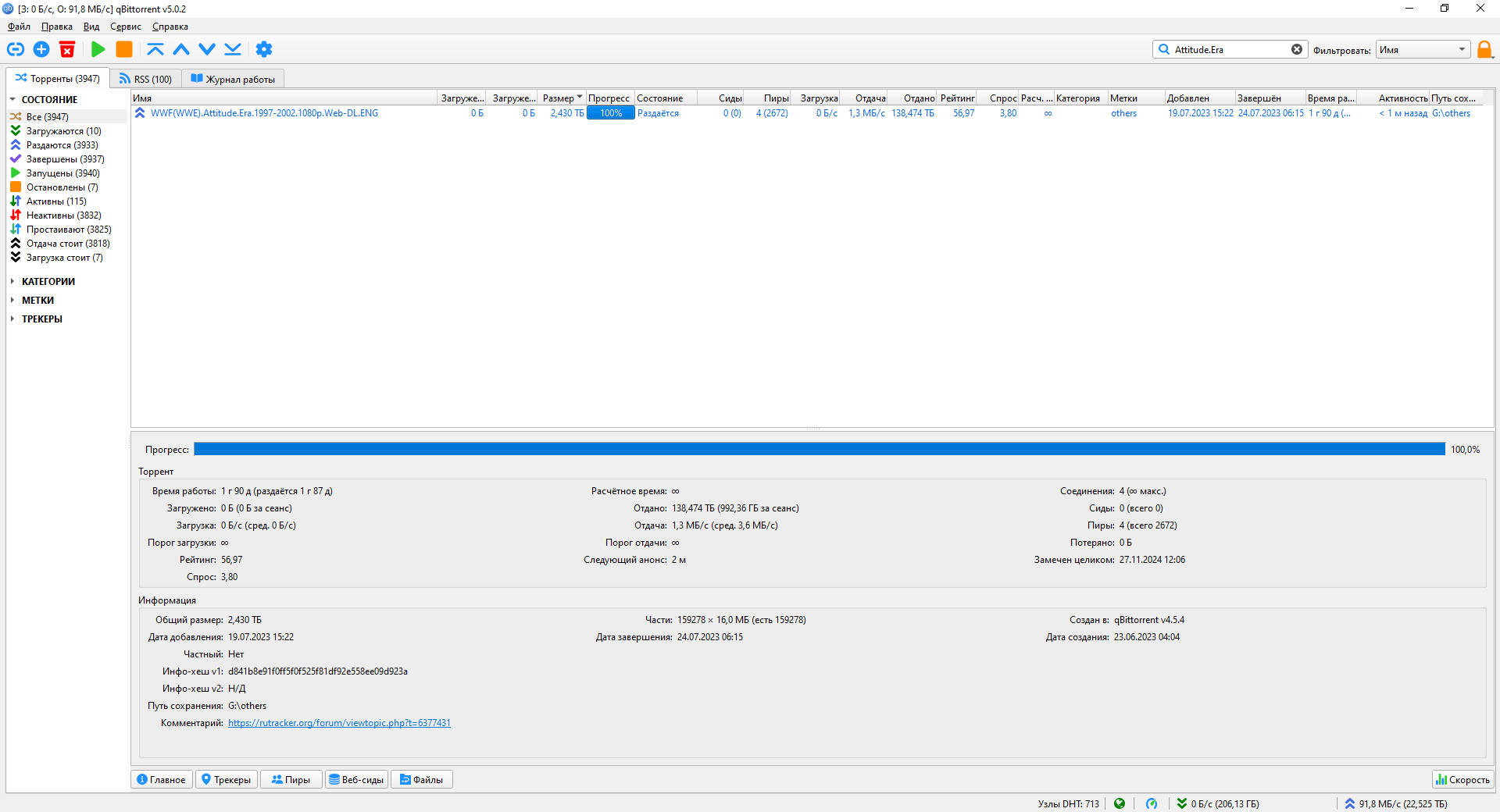
Task: Click the 100% progress cell in torrent row
Action: [x=611, y=113]
